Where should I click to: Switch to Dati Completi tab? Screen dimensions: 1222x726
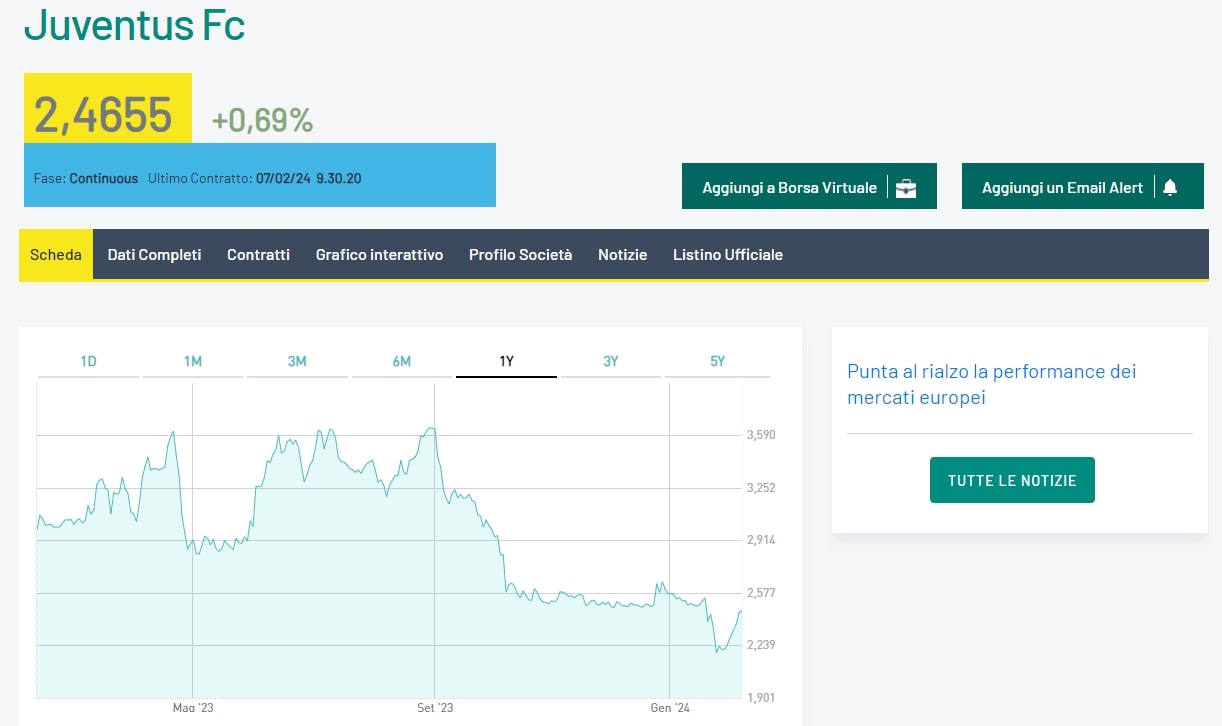point(154,255)
